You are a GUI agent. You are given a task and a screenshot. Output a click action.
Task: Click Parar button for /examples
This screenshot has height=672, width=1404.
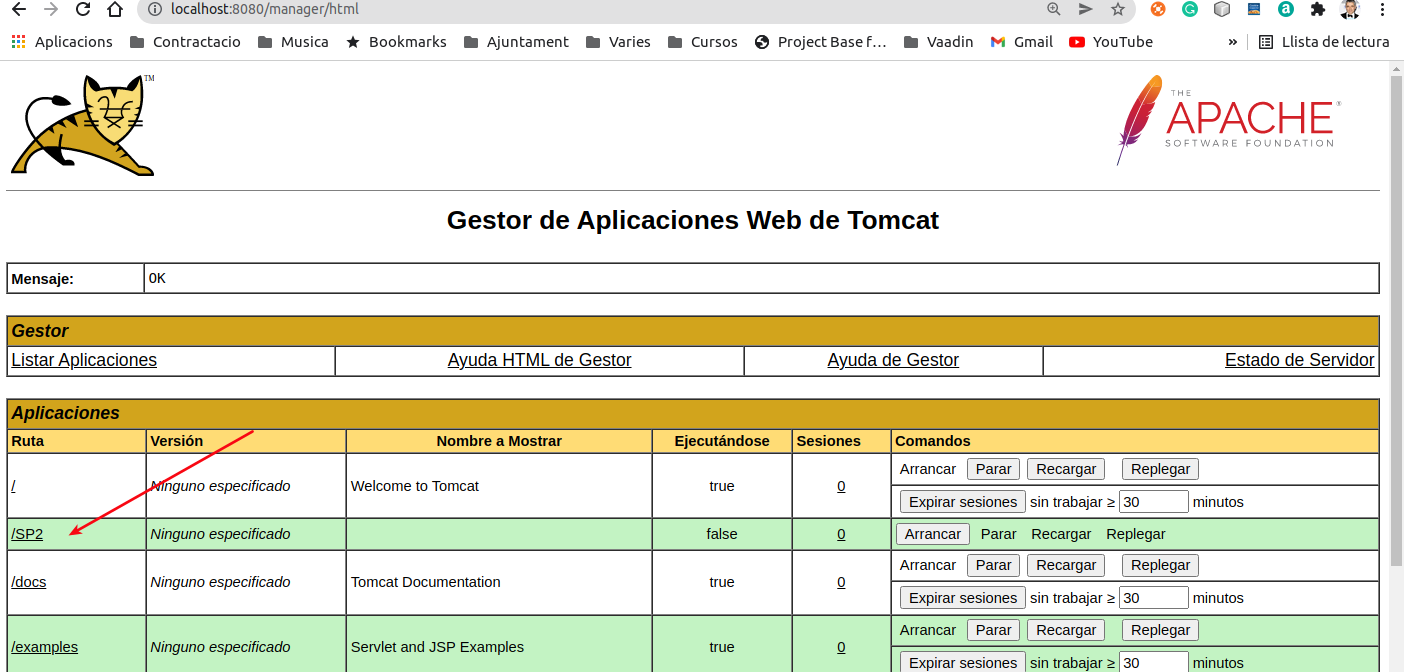coord(994,630)
